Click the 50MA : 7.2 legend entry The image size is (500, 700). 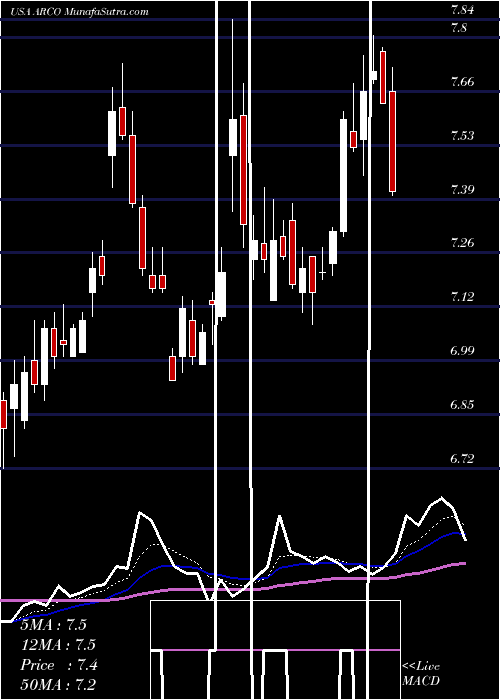[58, 685]
